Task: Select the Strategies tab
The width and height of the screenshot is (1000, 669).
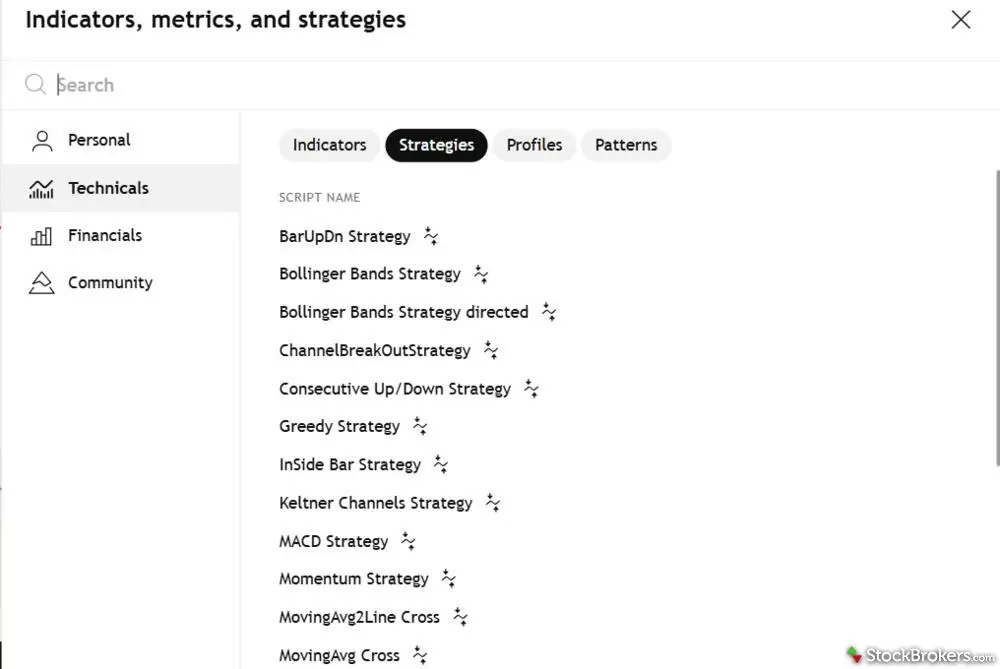Action: point(436,145)
